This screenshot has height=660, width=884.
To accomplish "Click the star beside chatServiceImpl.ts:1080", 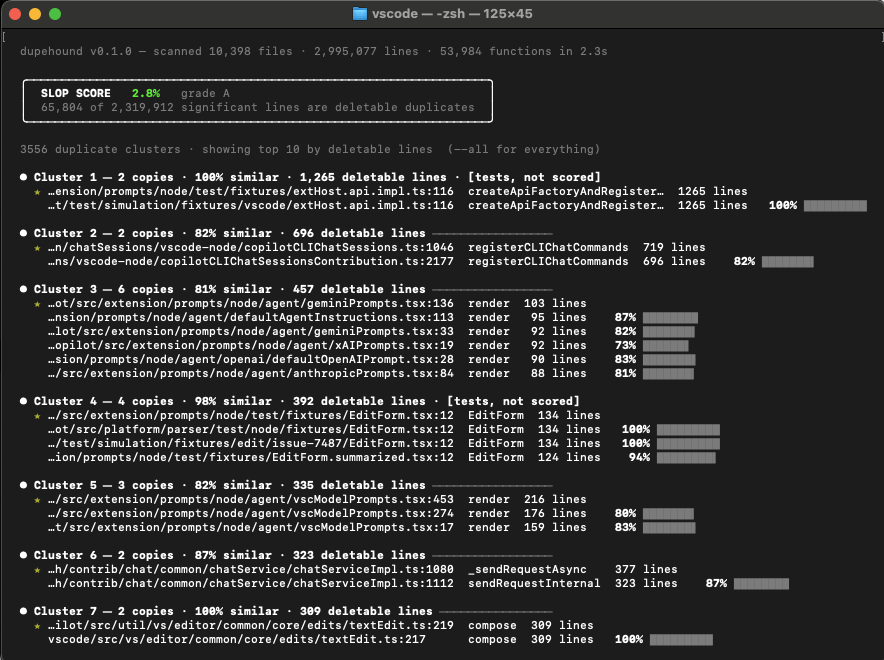I will tap(37, 570).
